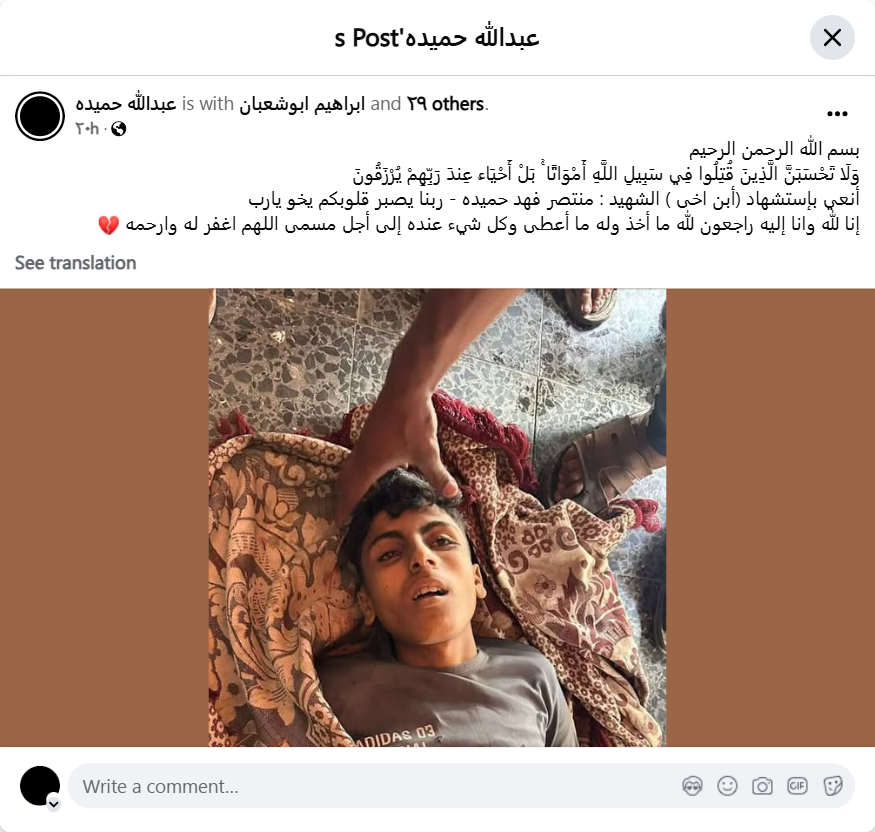Click the post Arabic body text
The image size is (875, 832).
[478, 187]
